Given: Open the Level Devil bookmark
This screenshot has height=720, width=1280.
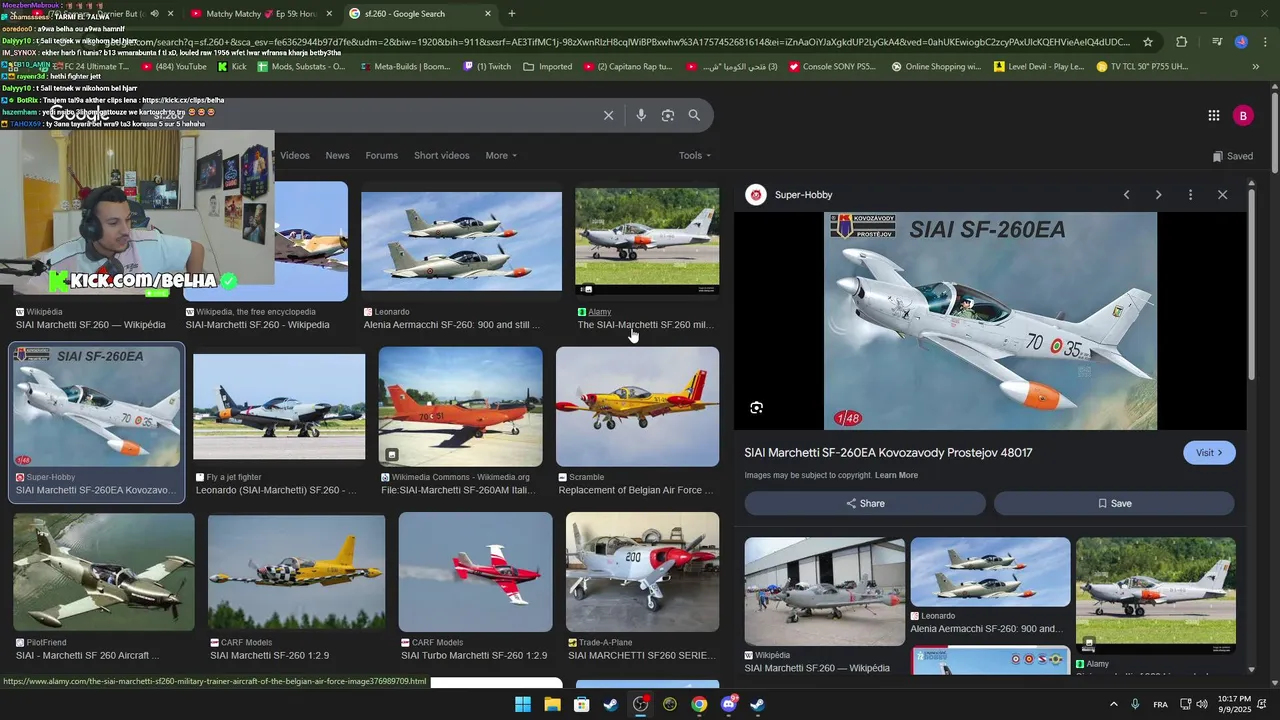Looking at the screenshot, I should [1039, 67].
